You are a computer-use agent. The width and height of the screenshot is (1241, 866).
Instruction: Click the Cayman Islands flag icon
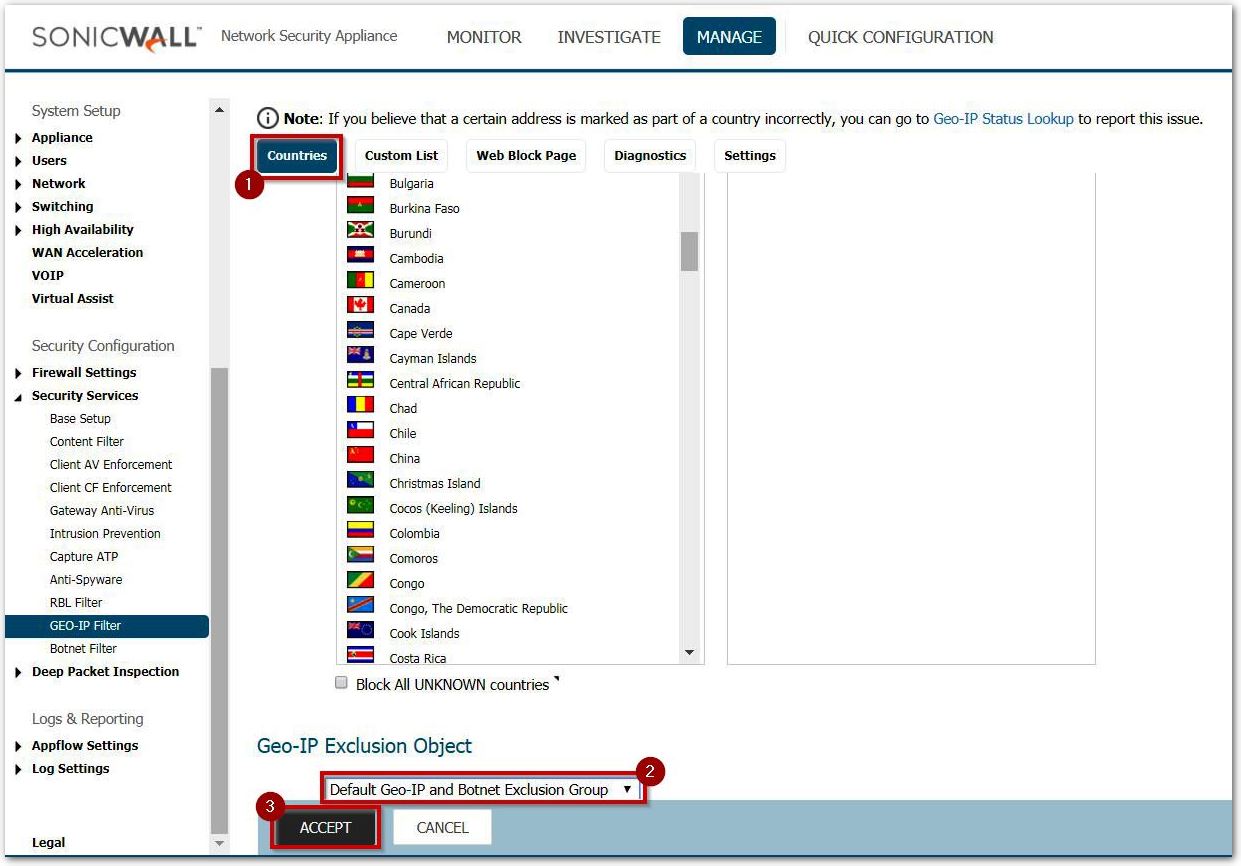coord(360,355)
